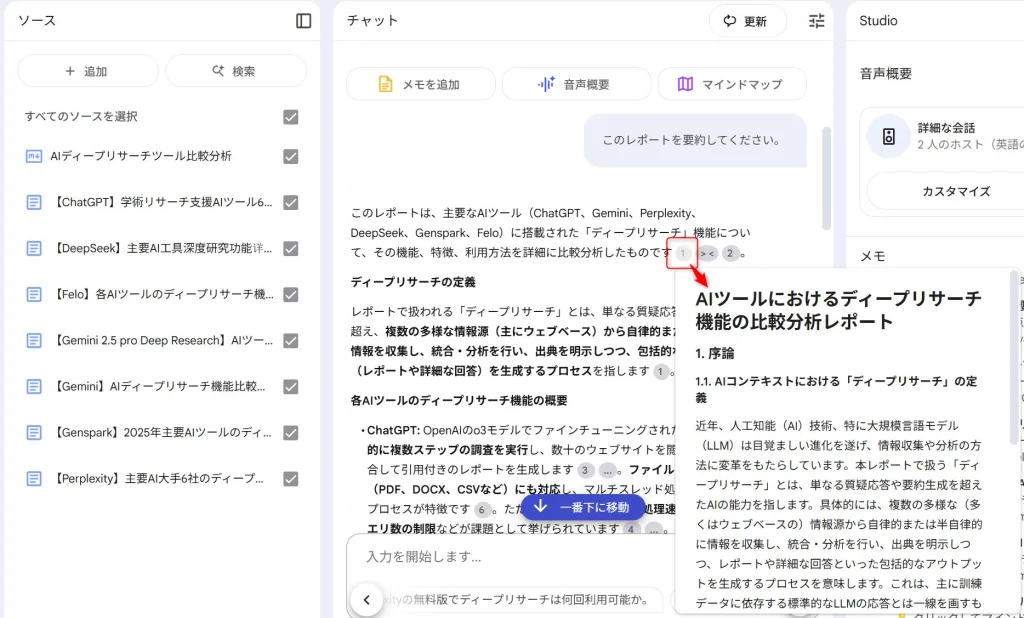Open chat configuration sliders icon
Screen dimensions: 1024x618
click(x=817, y=21)
